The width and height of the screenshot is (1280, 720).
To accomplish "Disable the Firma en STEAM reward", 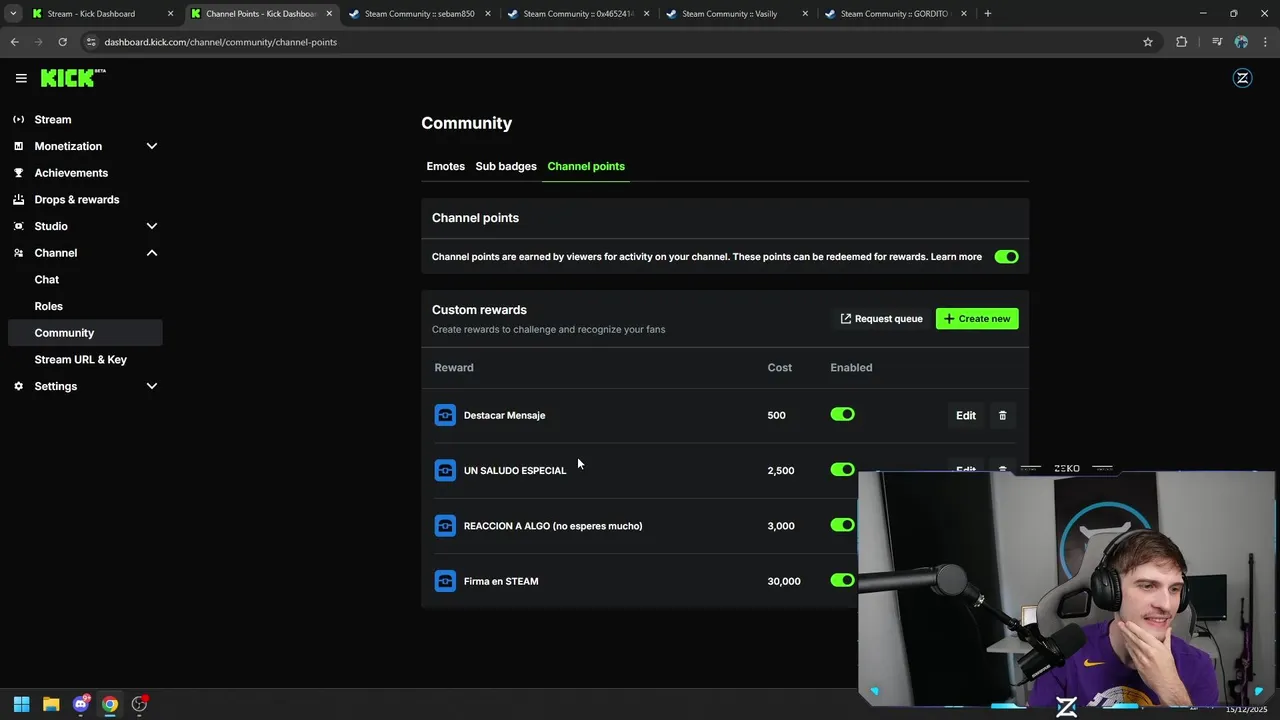I will click(842, 580).
